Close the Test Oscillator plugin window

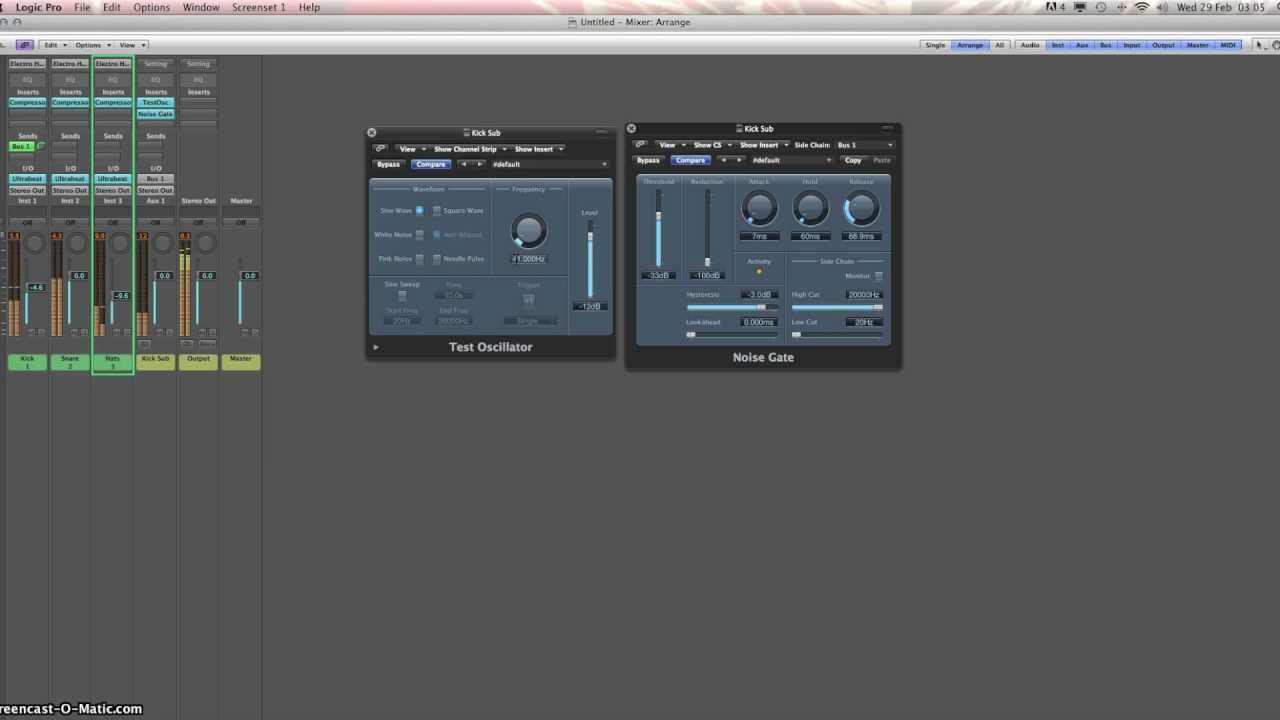[372, 133]
